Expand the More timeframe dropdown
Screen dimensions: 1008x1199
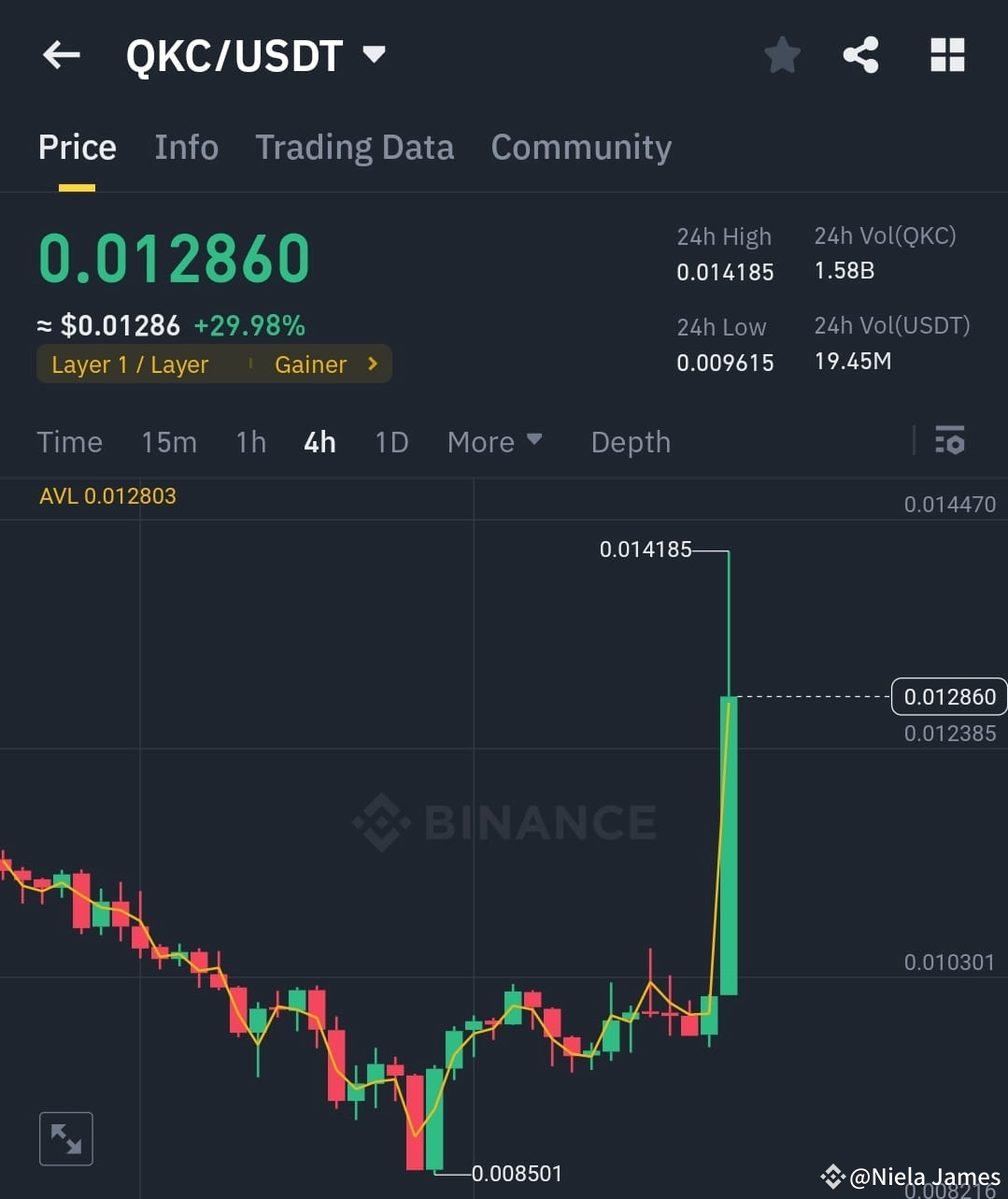click(x=494, y=441)
